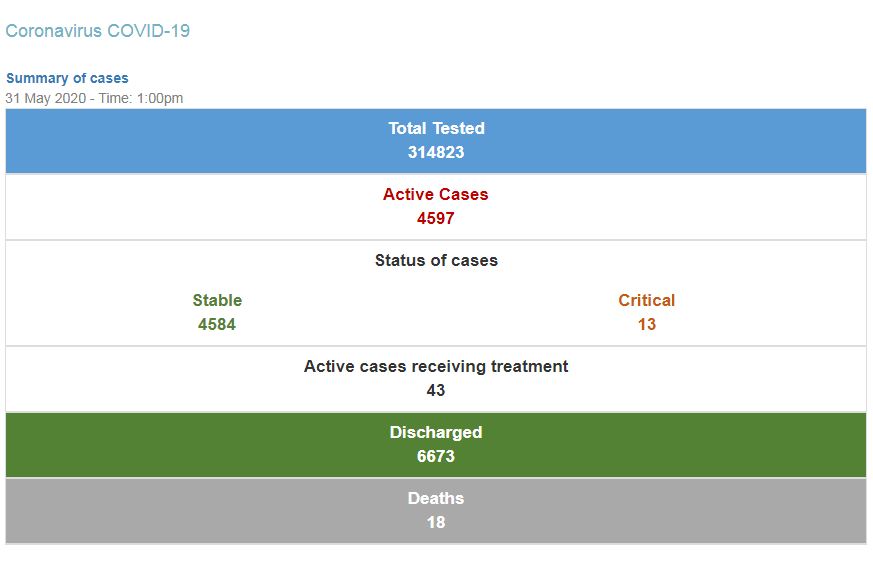Select the 31 May 2020 date line

tap(94, 99)
